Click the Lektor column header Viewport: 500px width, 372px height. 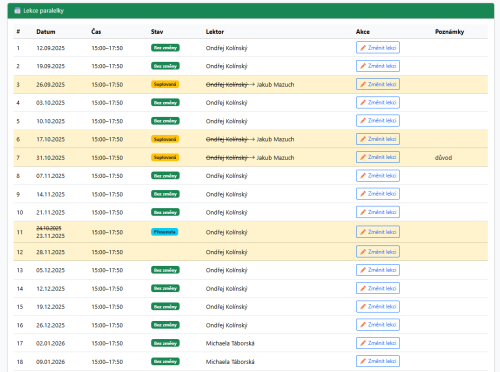(215, 32)
